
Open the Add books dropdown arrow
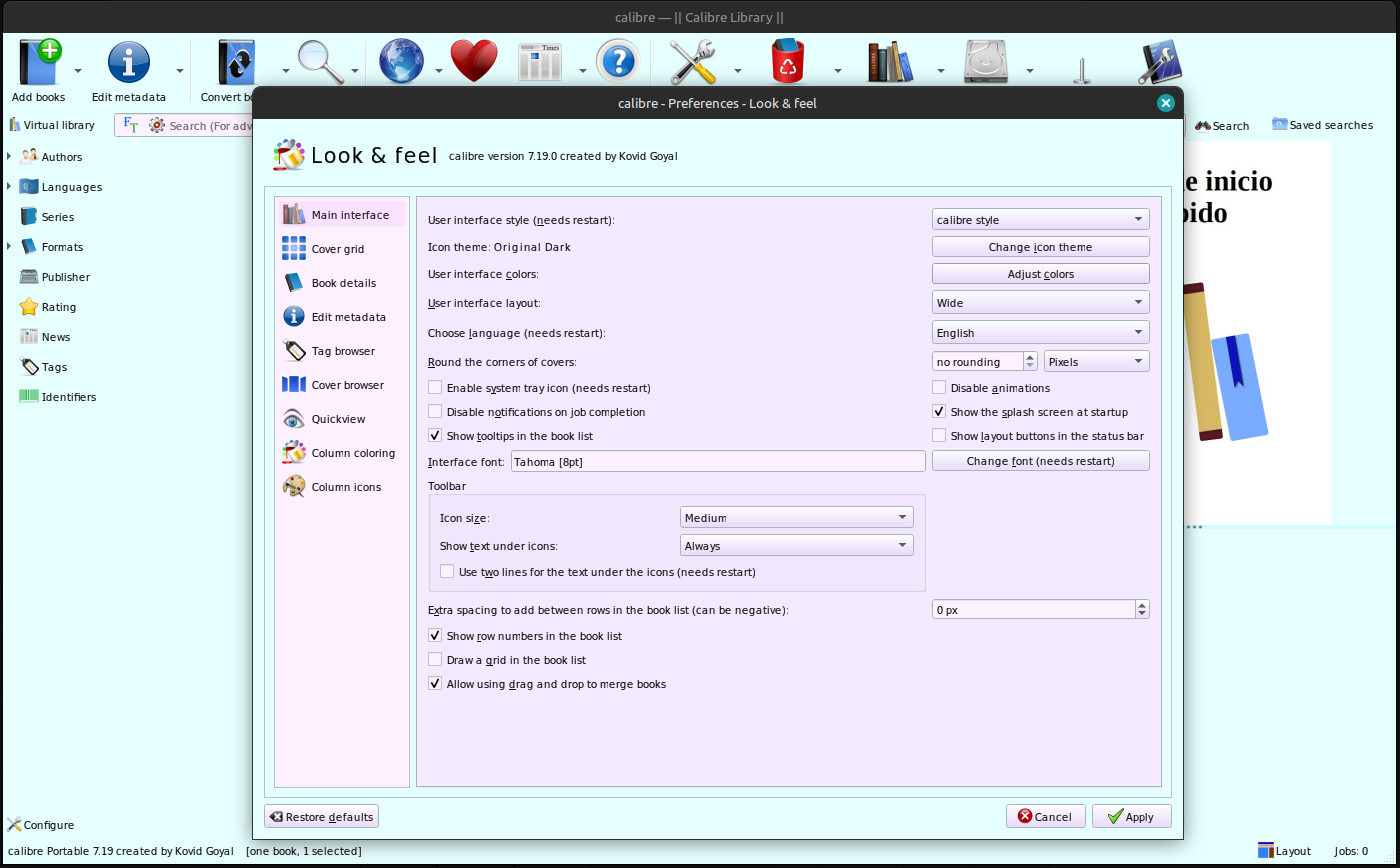(x=78, y=71)
